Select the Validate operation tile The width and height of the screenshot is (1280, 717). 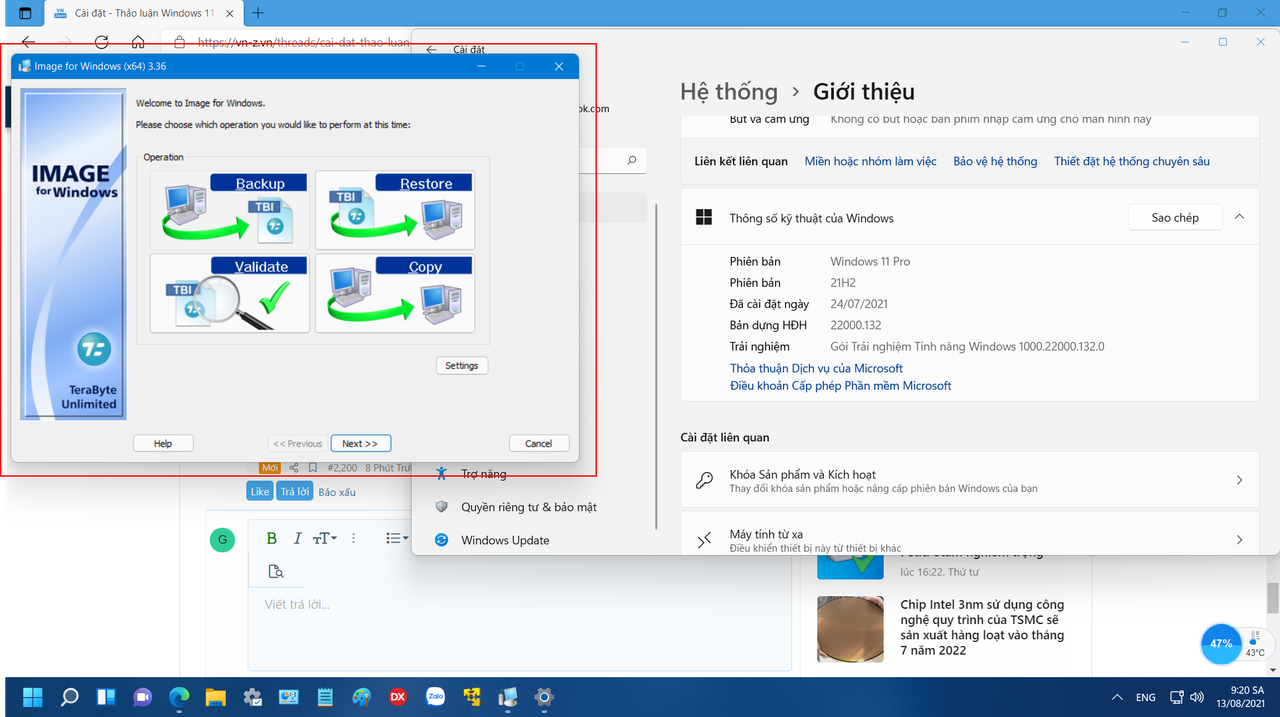tap(230, 293)
